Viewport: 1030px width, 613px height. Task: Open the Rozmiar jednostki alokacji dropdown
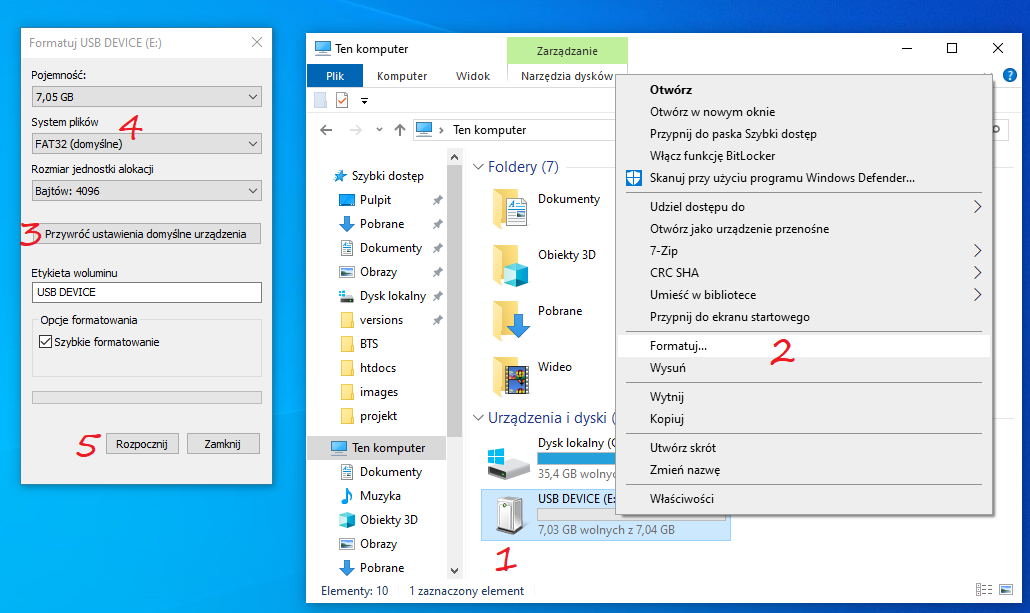tap(146, 191)
